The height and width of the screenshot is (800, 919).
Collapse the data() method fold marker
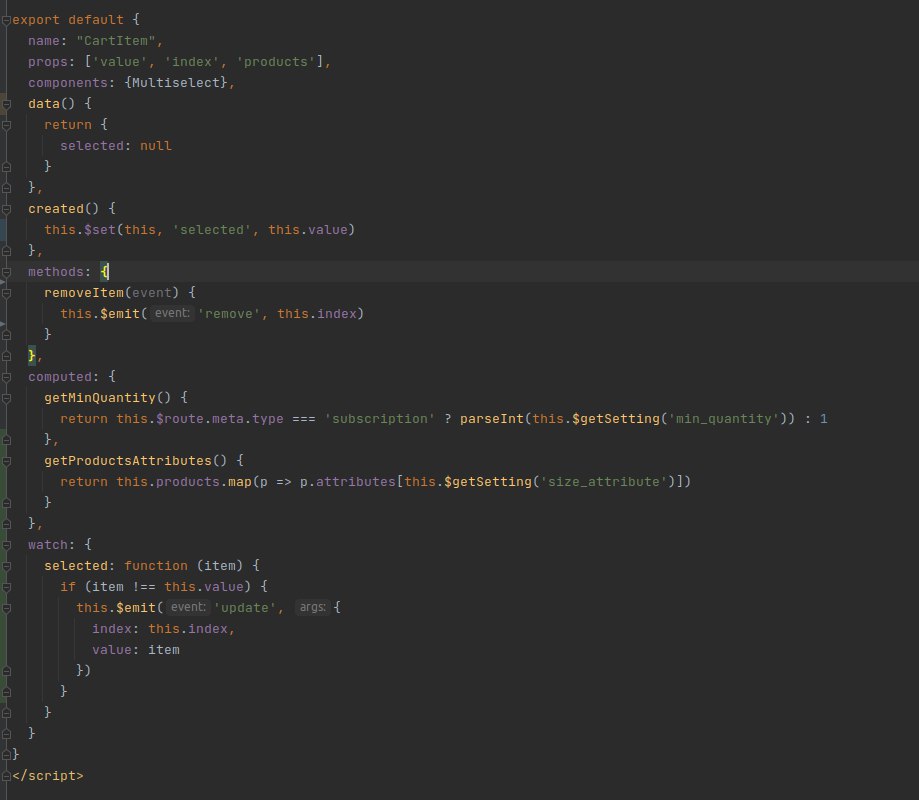[x=6, y=104]
